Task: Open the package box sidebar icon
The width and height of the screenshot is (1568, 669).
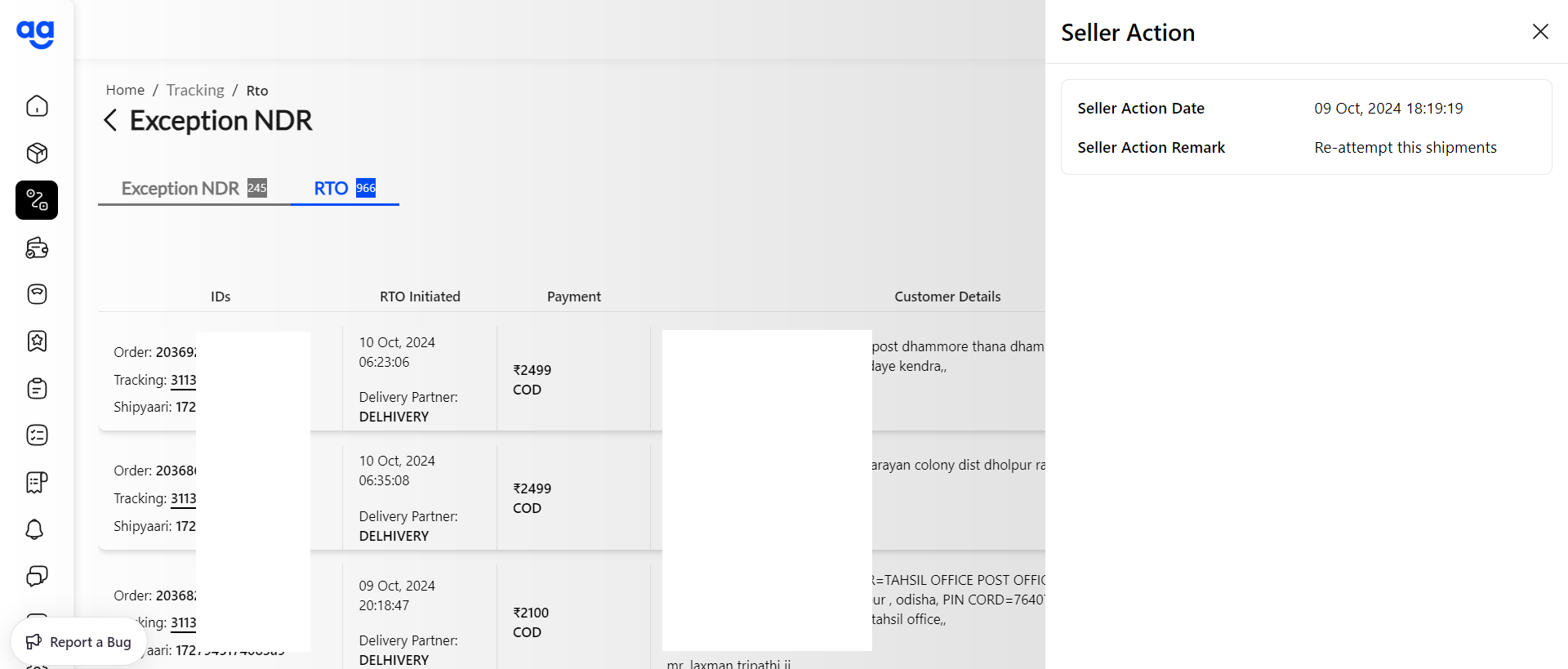Action: (37, 153)
